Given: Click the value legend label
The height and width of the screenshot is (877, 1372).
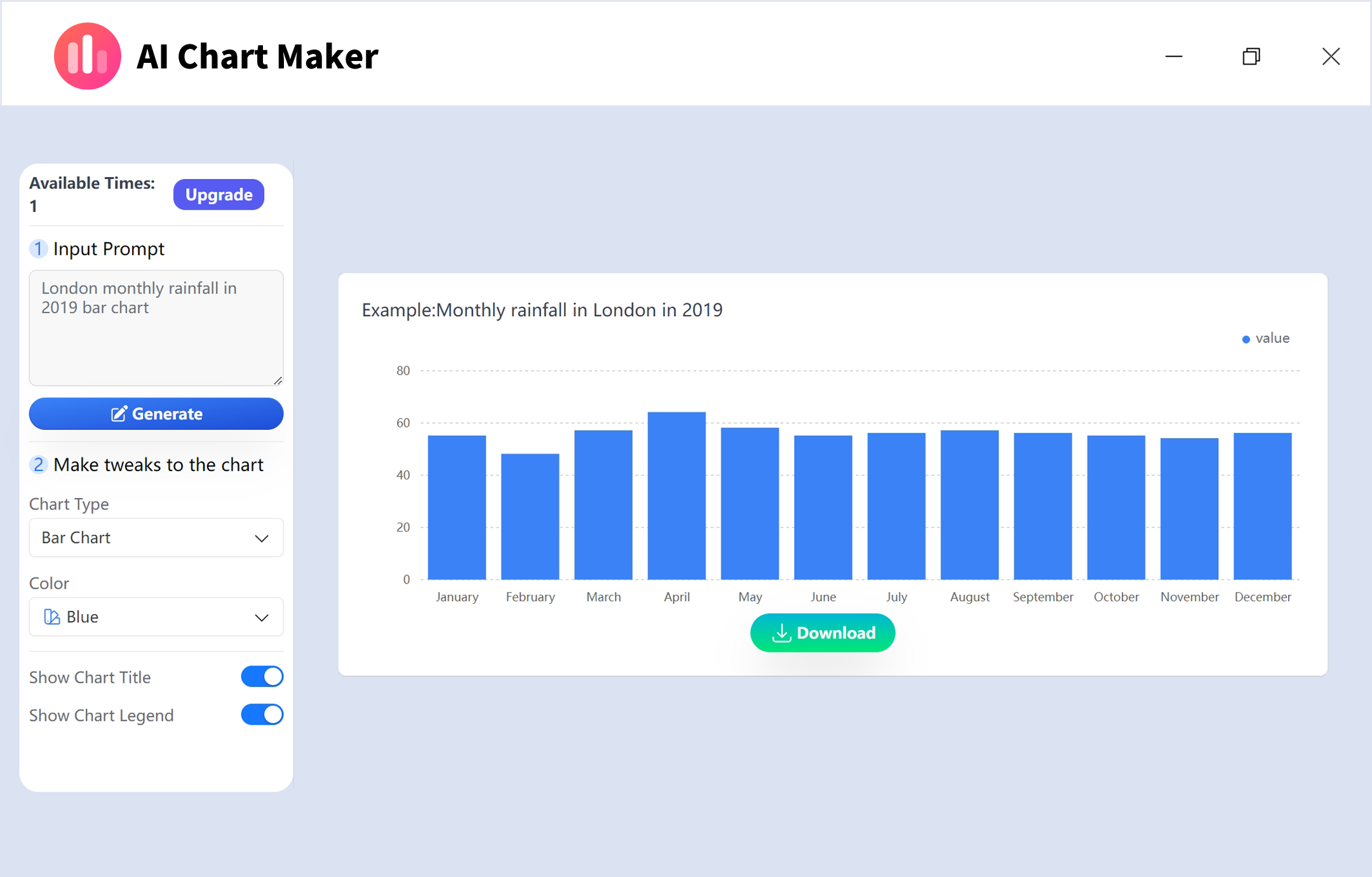Looking at the screenshot, I should (1272, 338).
